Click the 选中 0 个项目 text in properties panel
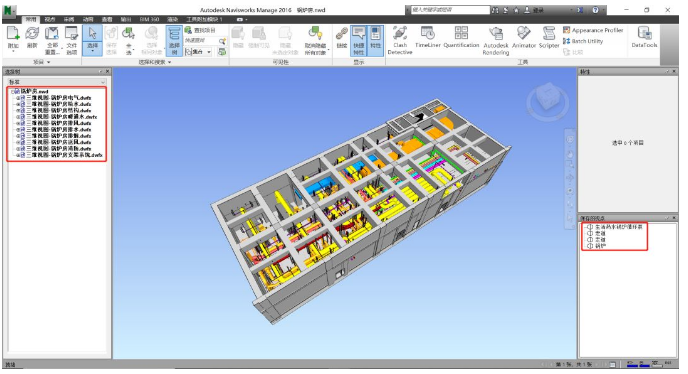The height and width of the screenshot is (374, 688). pyautogui.click(x=627, y=143)
